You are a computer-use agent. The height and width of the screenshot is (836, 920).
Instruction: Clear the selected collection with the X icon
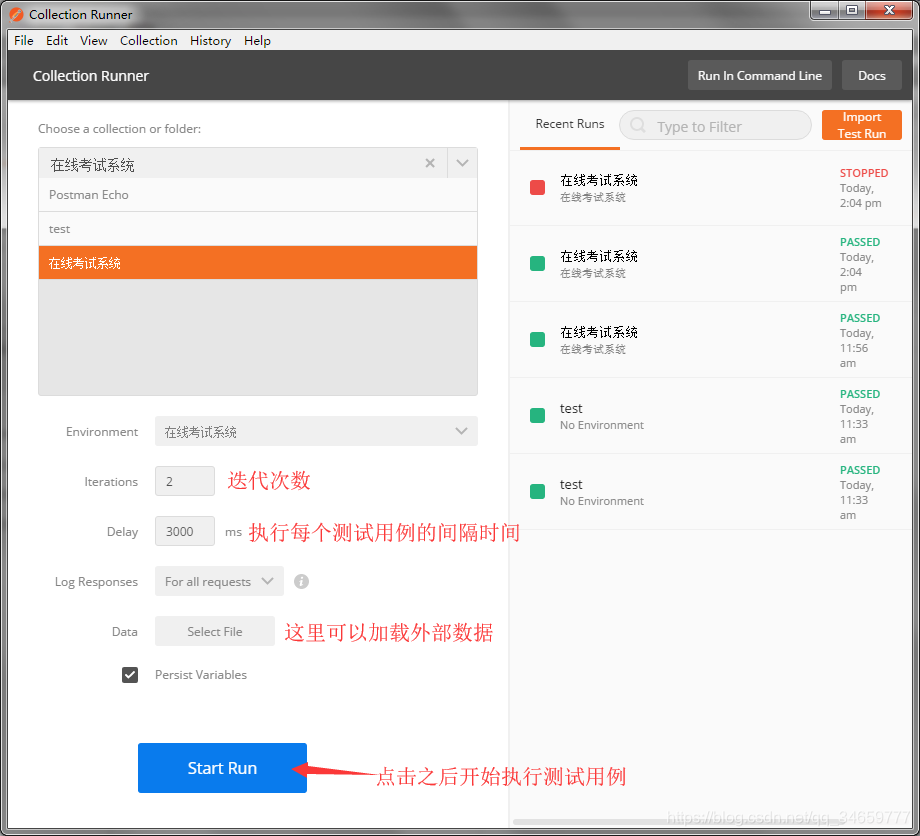[430, 163]
